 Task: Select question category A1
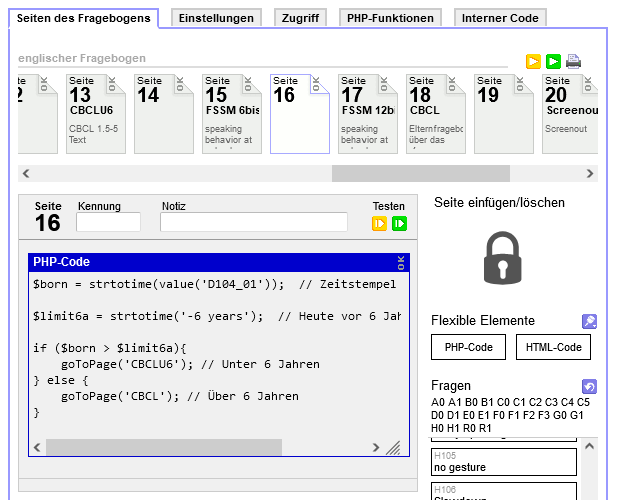tap(454, 402)
